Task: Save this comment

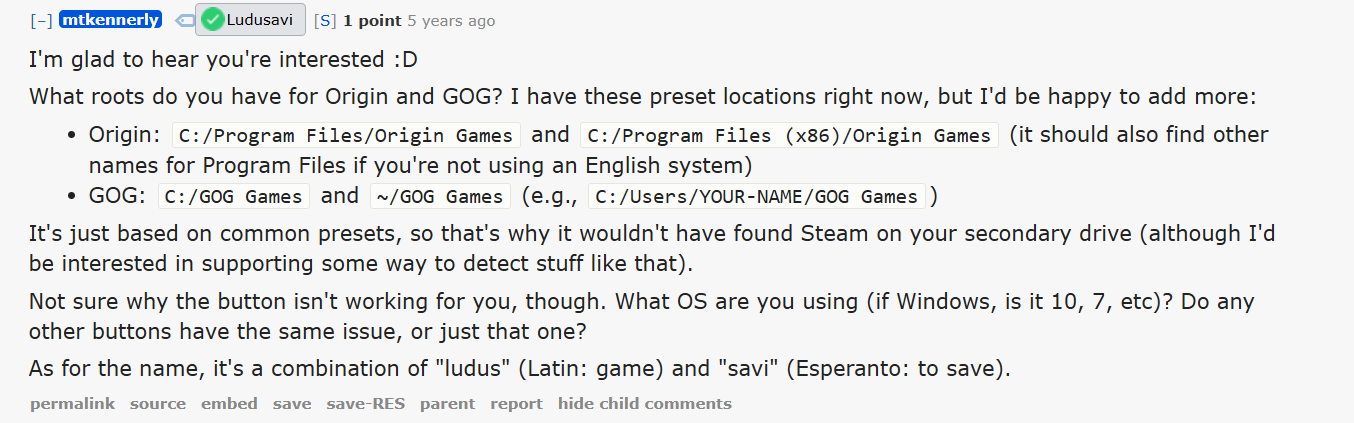Action: click(x=292, y=404)
